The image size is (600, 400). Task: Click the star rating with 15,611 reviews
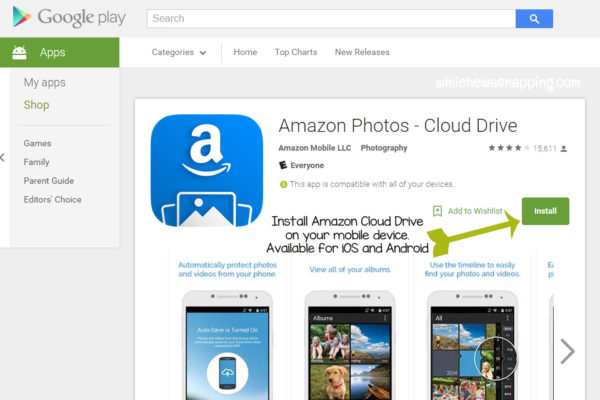click(x=522, y=148)
